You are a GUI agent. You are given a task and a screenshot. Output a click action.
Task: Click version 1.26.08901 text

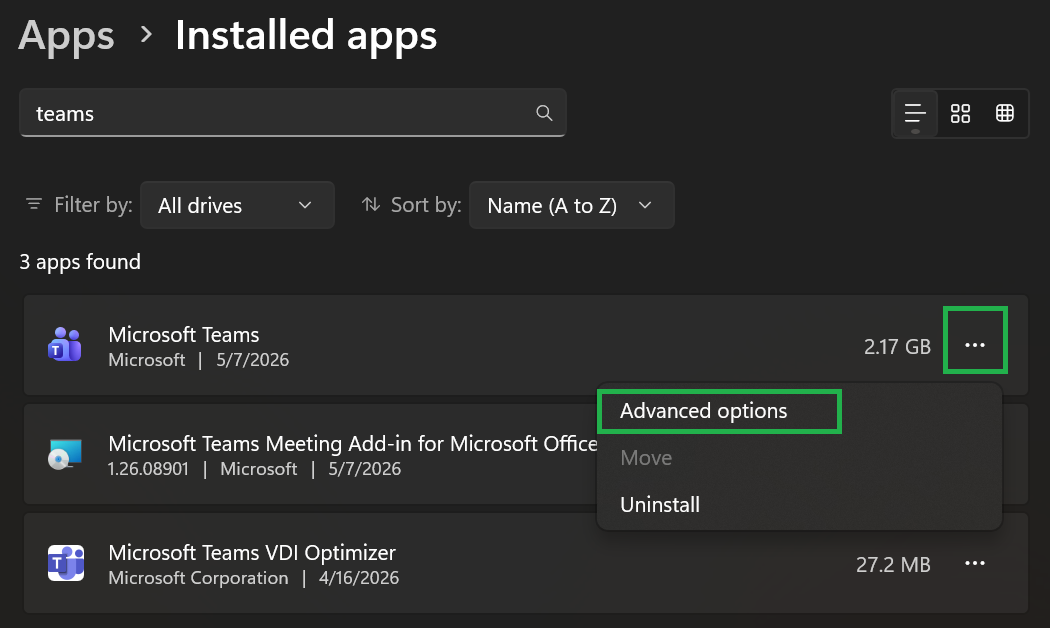coord(148,469)
